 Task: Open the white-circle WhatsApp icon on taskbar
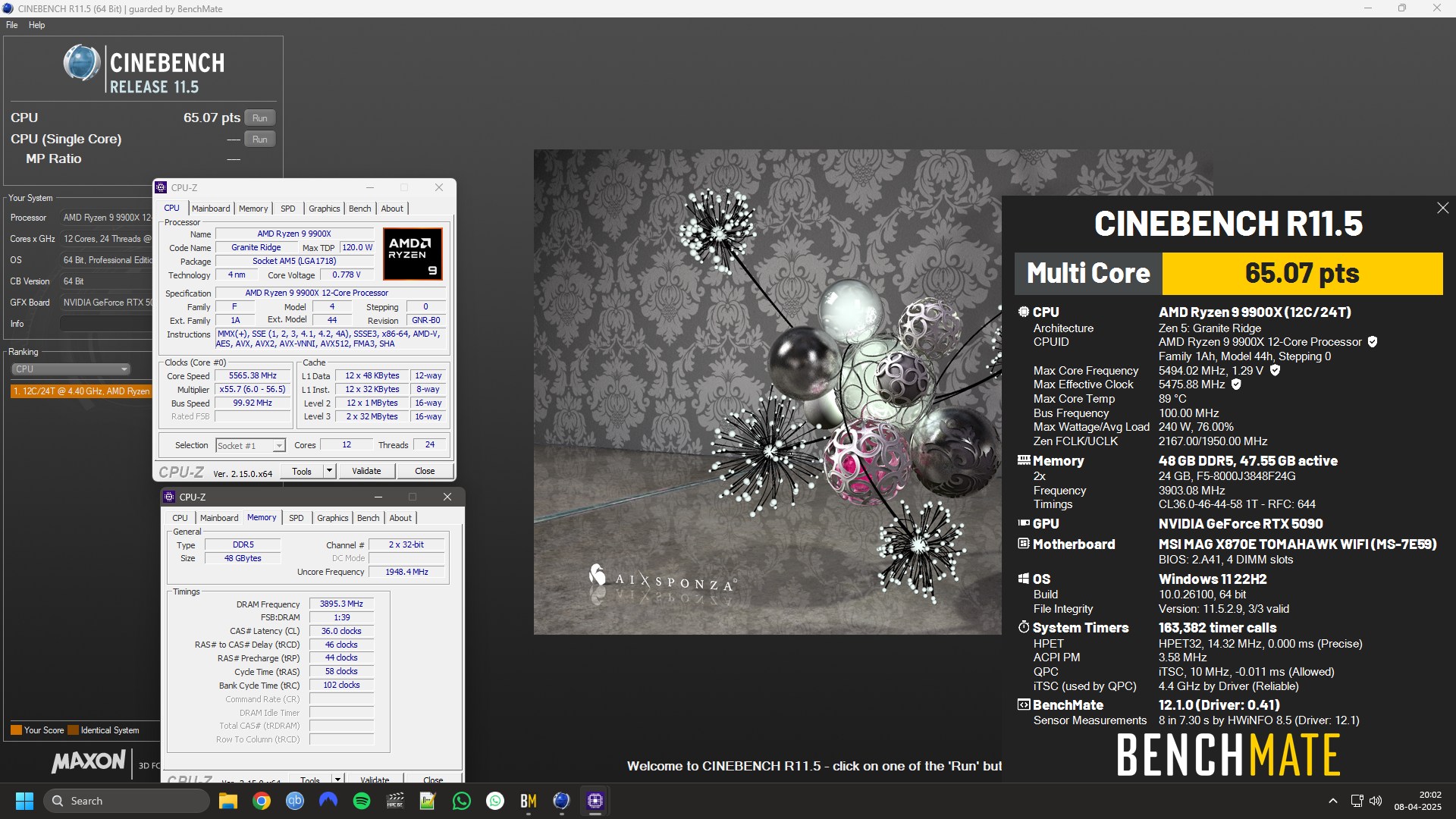point(495,801)
